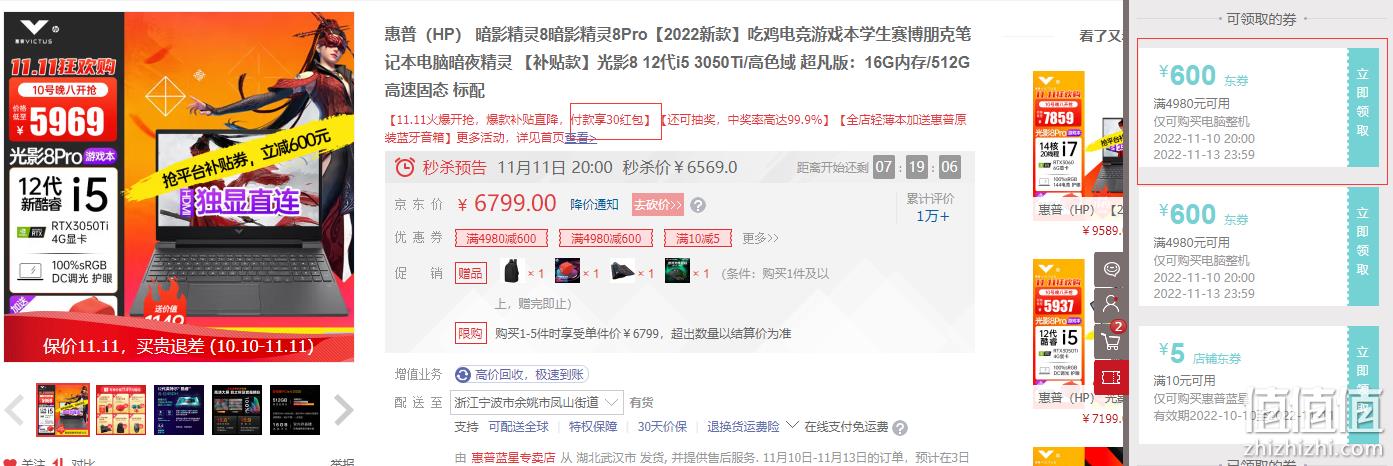This screenshot has height=466, width=1393.
Task: Open the coupon ticket sidebar icon
Action: pos(1111,376)
